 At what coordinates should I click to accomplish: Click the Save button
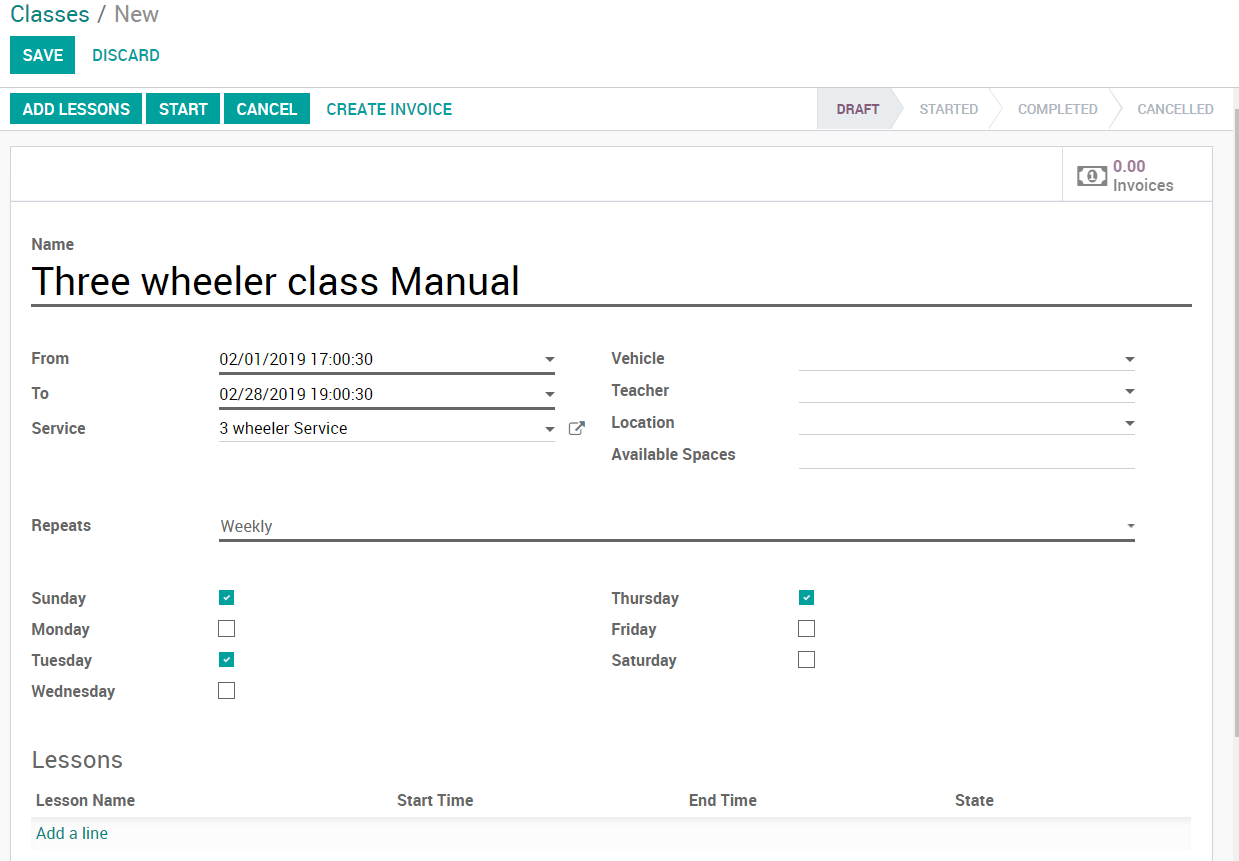[x=42, y=55]
